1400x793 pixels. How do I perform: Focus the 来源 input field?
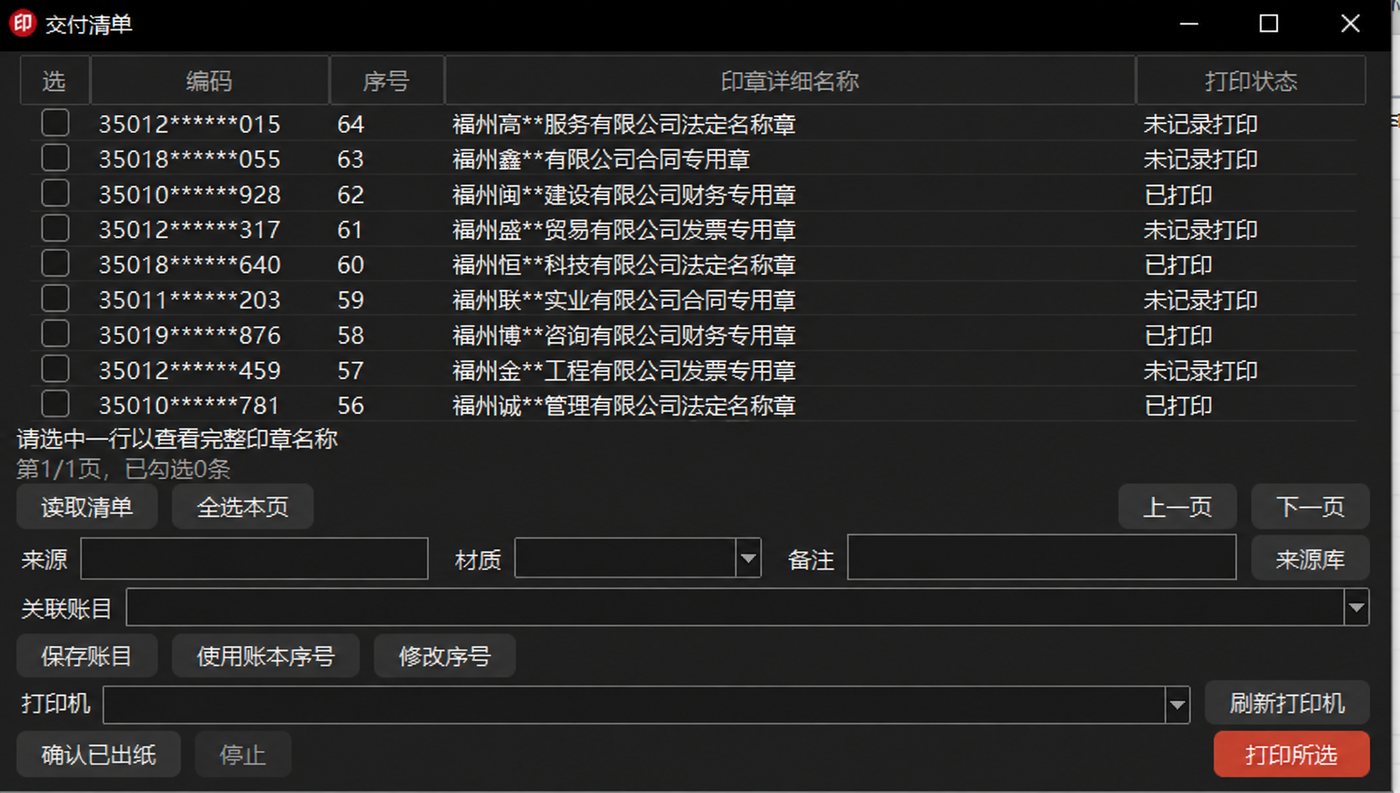(254, 558)
